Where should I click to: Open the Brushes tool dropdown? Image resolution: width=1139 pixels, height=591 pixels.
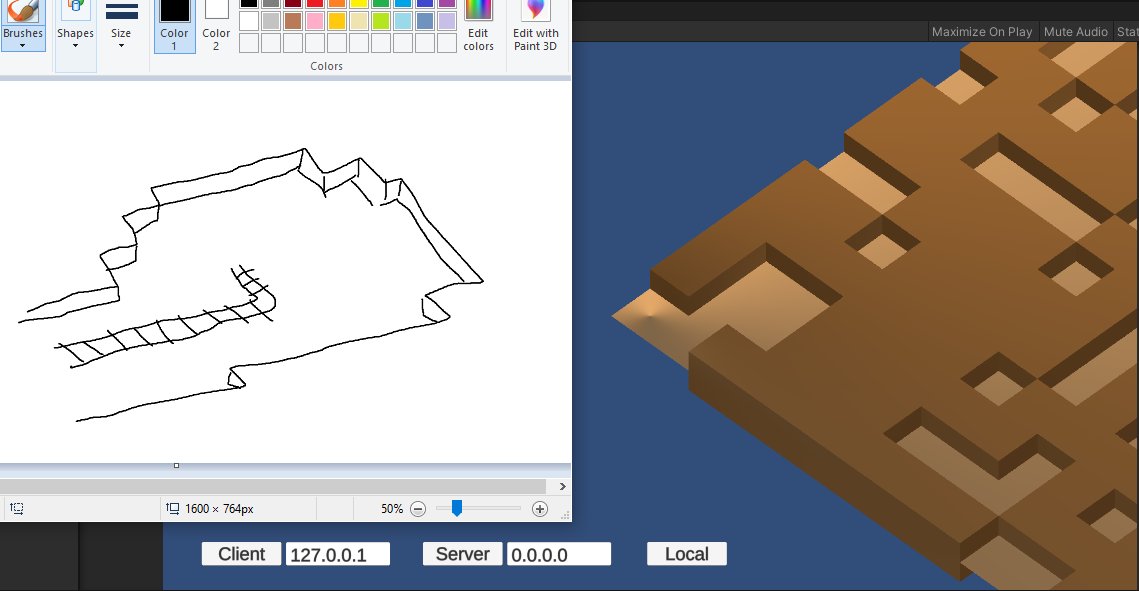23,38
